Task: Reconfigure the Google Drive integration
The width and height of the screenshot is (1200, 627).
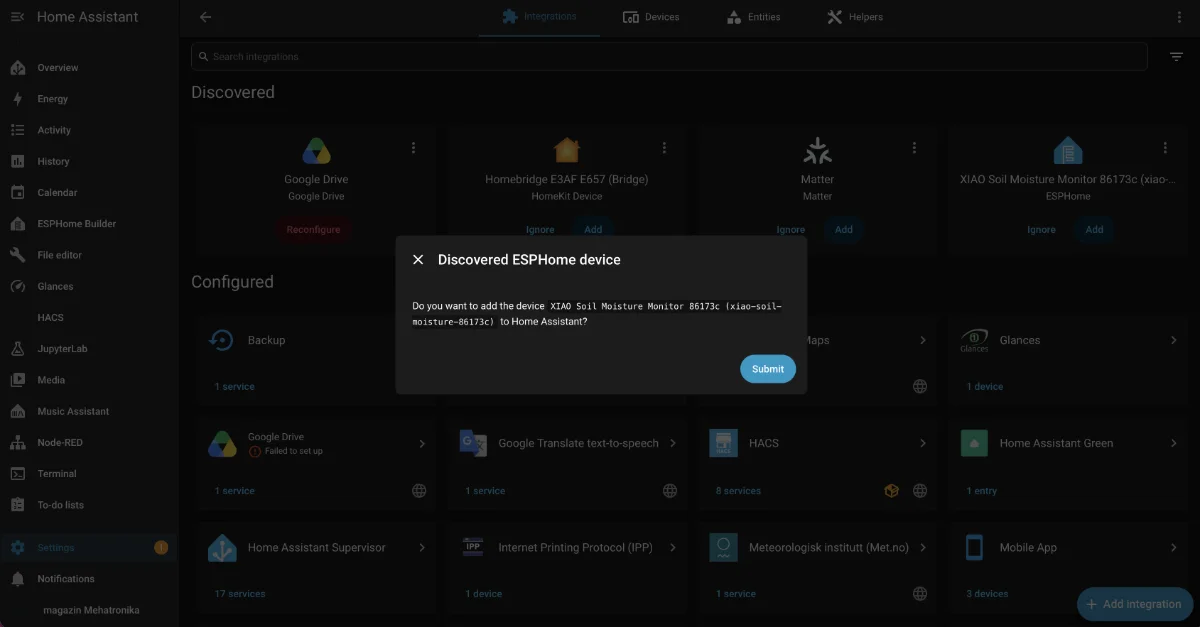Action: tap(313, 230)
